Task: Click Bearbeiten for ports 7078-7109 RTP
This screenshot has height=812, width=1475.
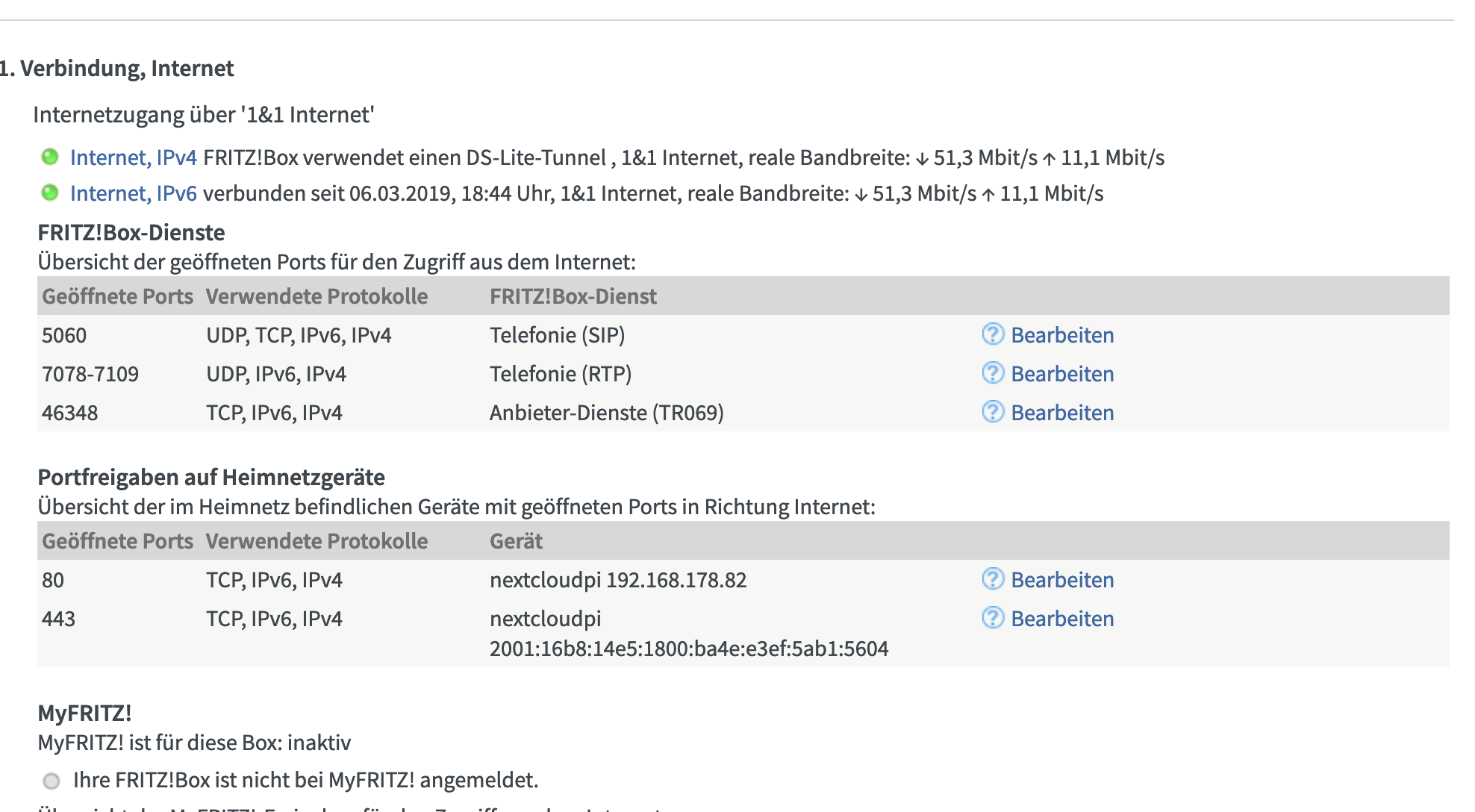Action: (1061, 374)
